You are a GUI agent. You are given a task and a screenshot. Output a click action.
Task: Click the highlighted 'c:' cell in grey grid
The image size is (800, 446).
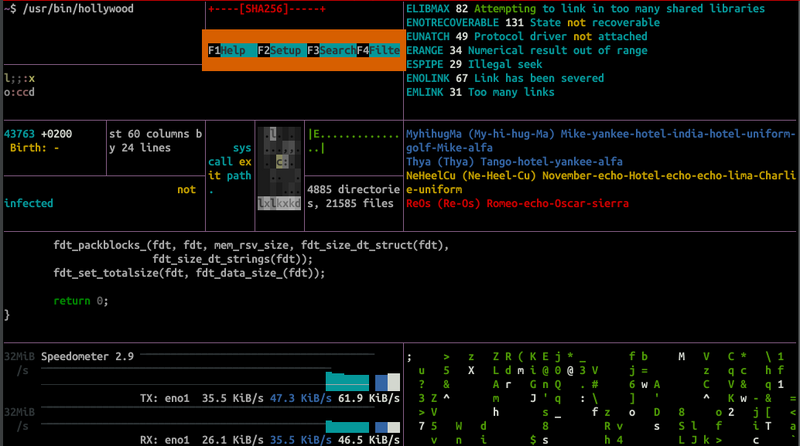282,160
